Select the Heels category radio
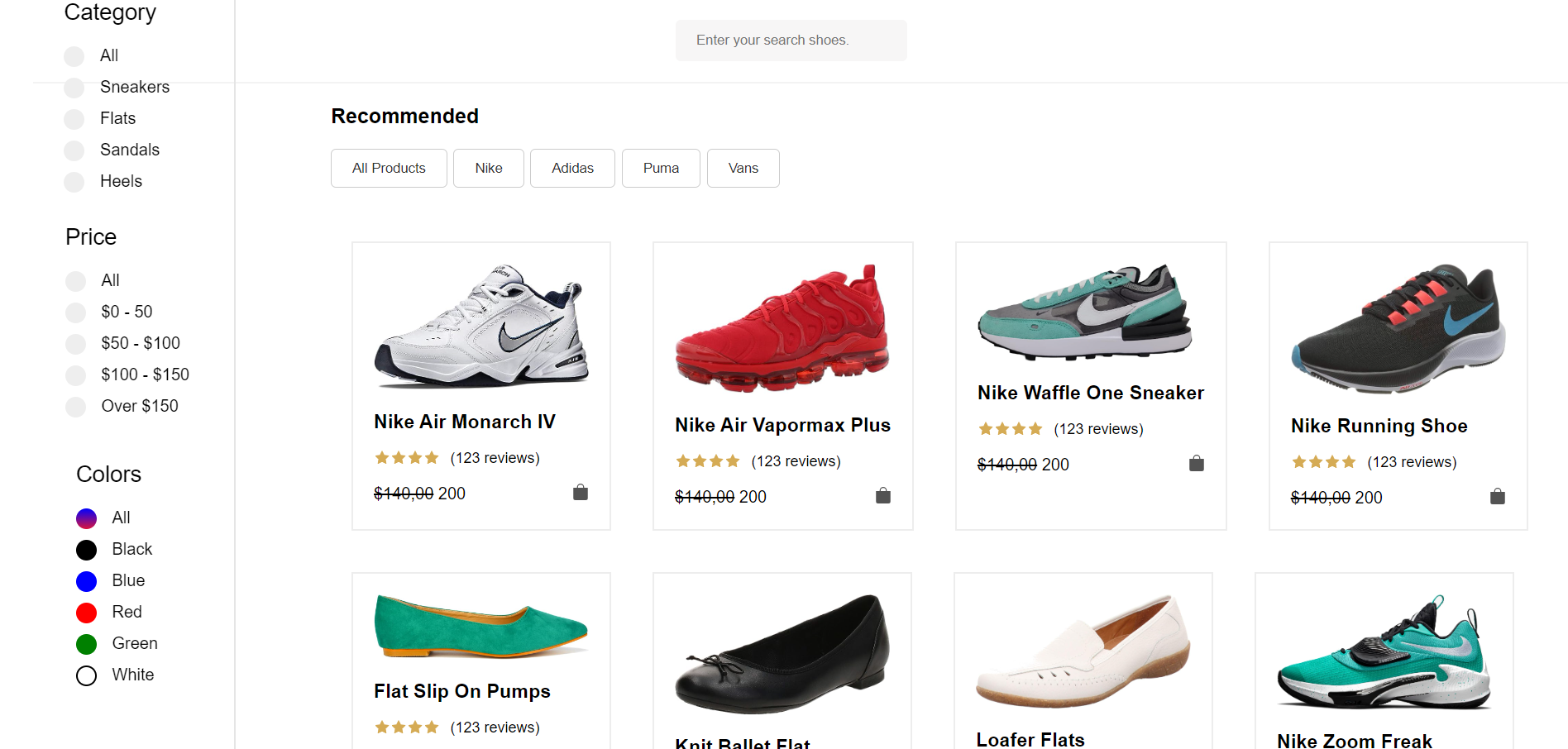1568x749 pixels. [74, 182]
